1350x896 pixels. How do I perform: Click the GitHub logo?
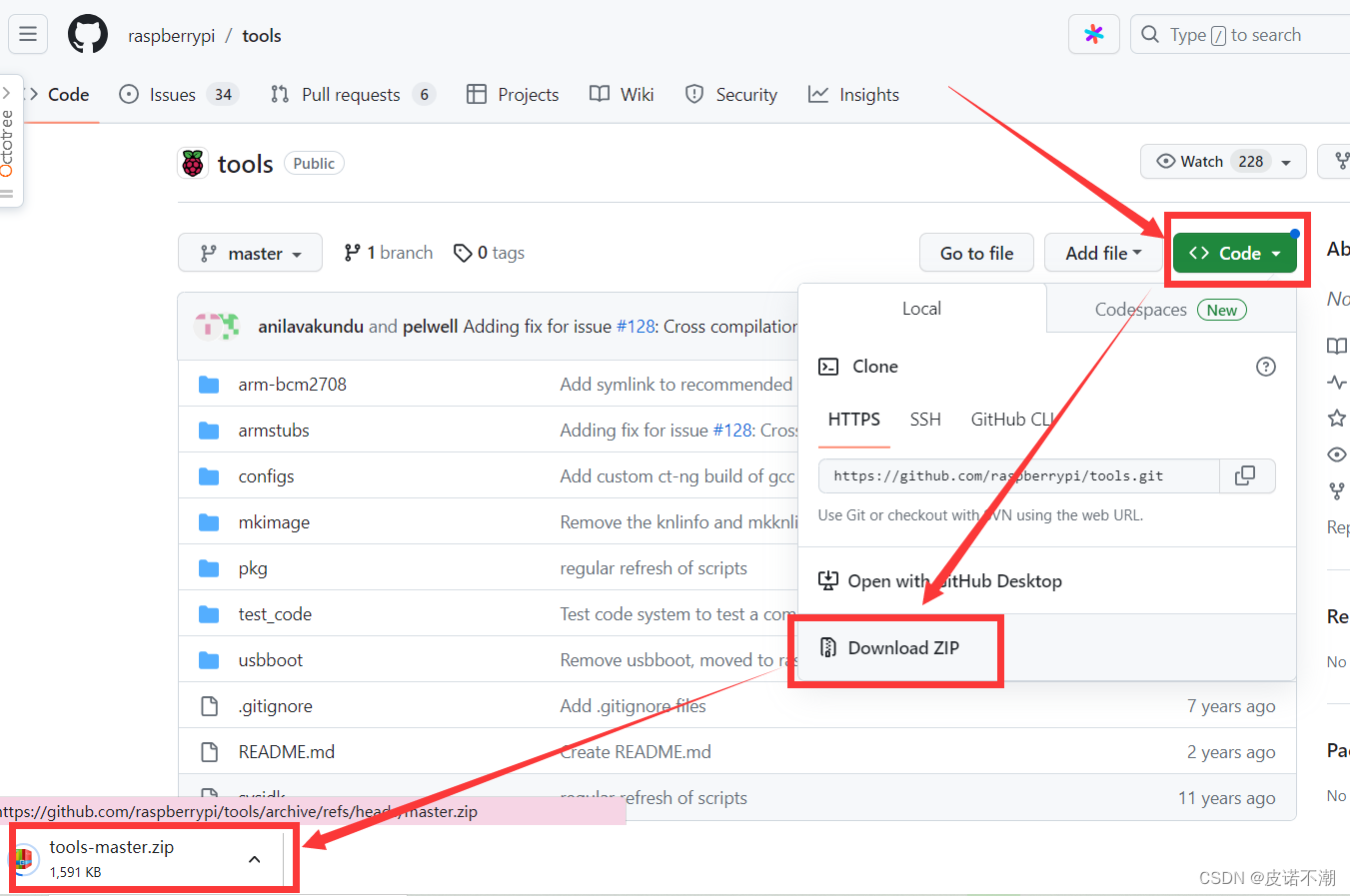click(88, 34)
